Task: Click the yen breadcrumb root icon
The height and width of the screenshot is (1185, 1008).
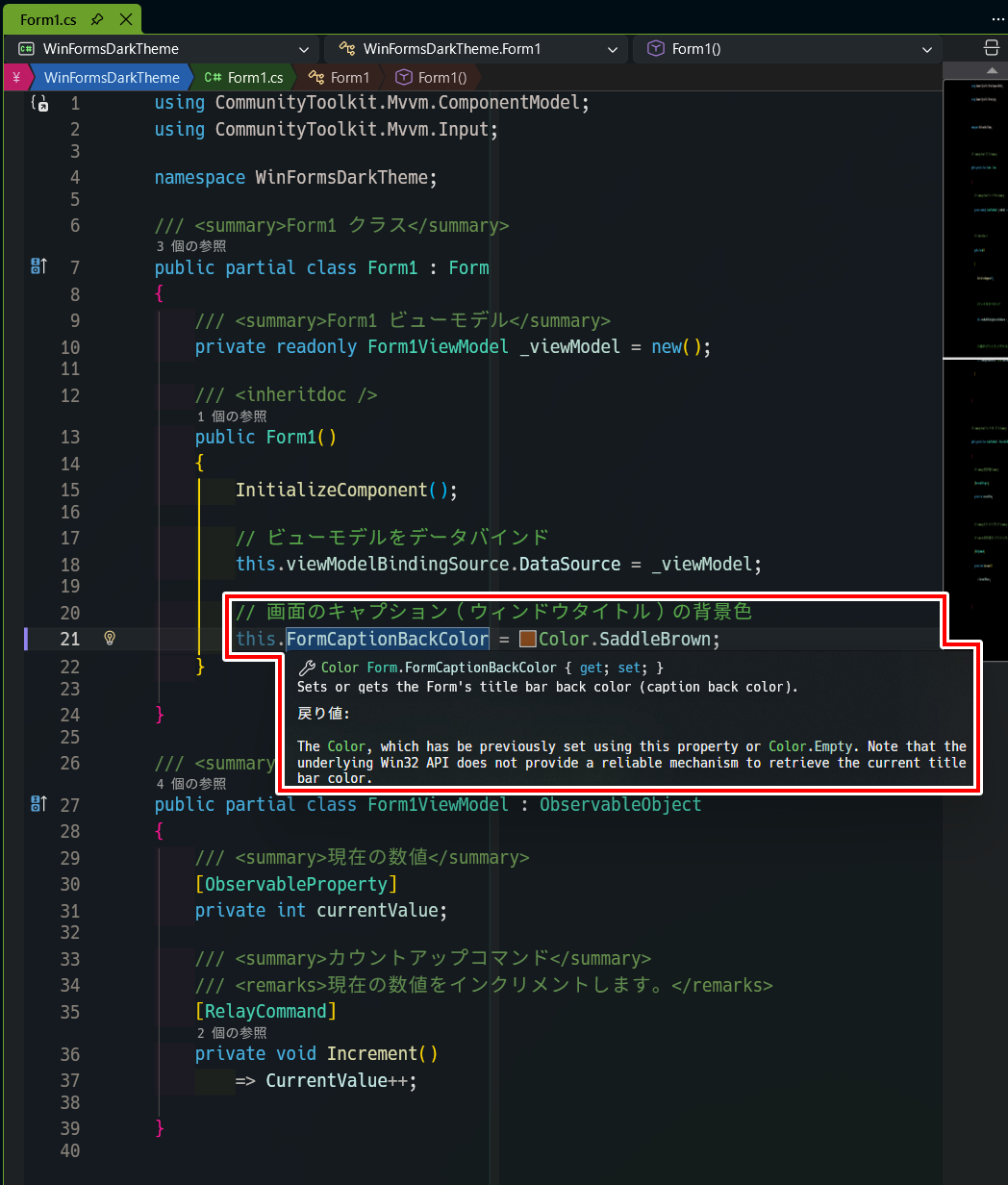Action: (15, 78)
